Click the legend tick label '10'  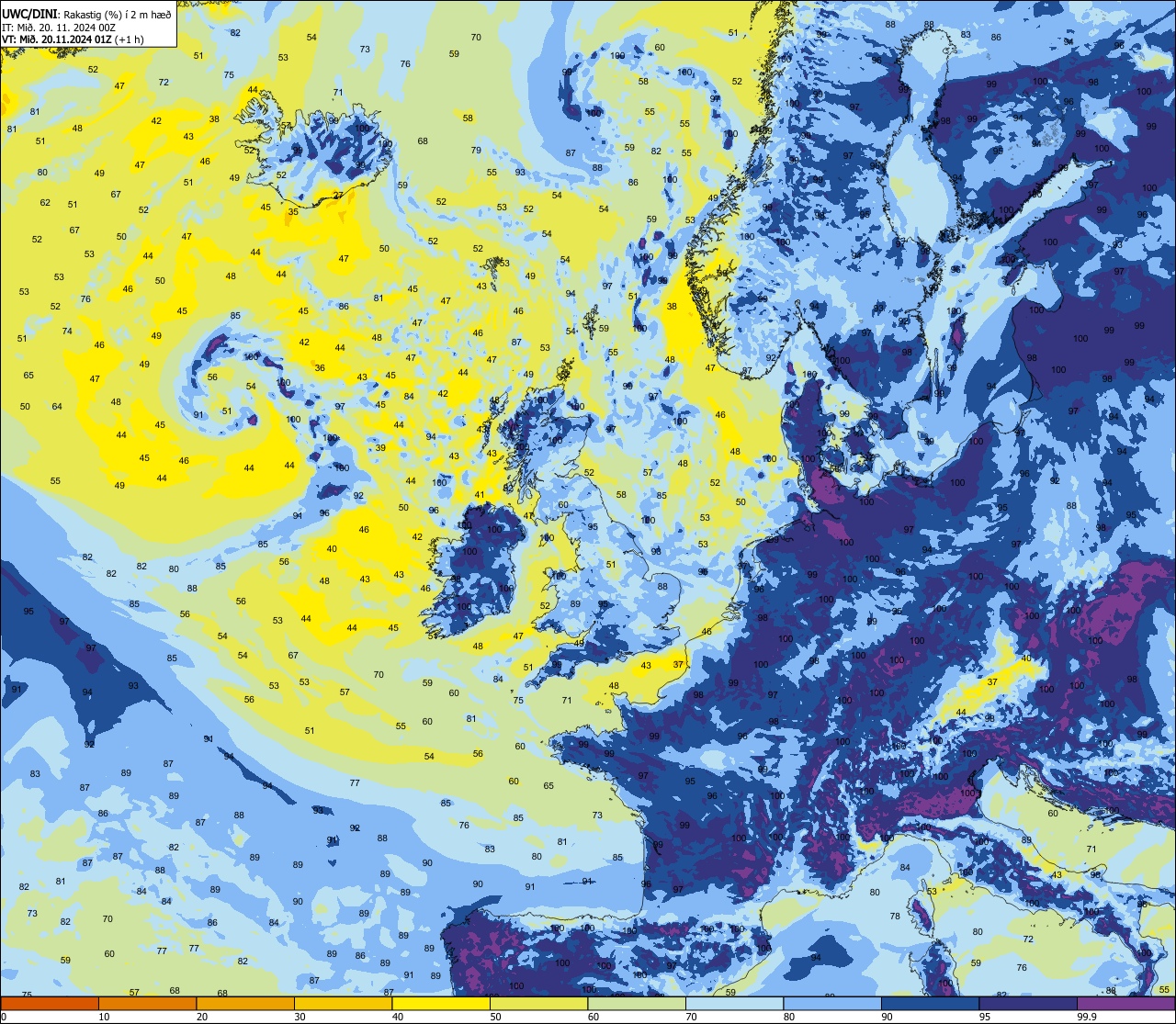[104, 1017]
